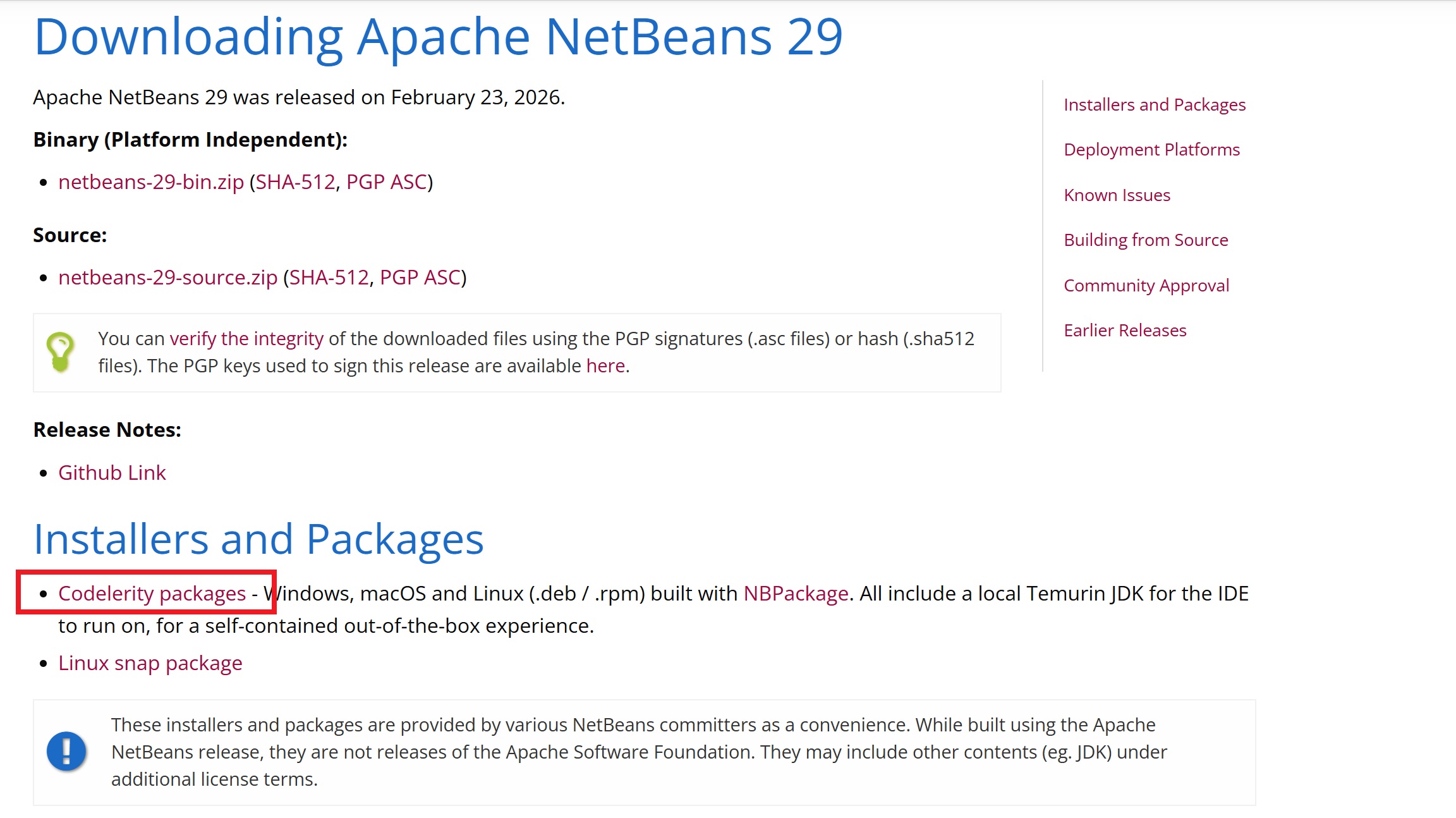Select Known Issues in sidebar
Viewport: 1456px width, 818px height.
click(x=1117, y=195)
